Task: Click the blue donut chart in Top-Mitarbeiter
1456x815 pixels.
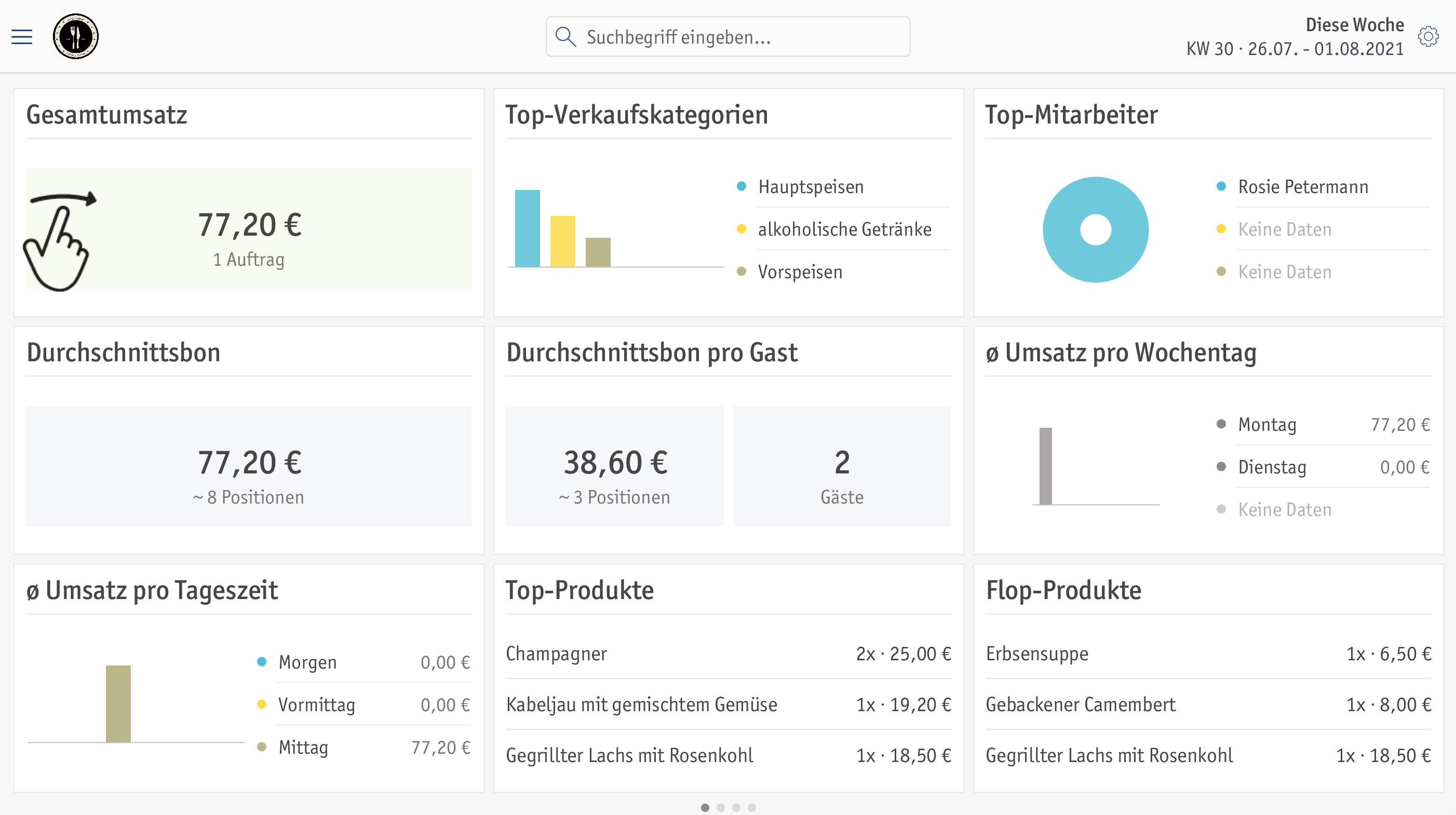Action: click(1096, 229)
